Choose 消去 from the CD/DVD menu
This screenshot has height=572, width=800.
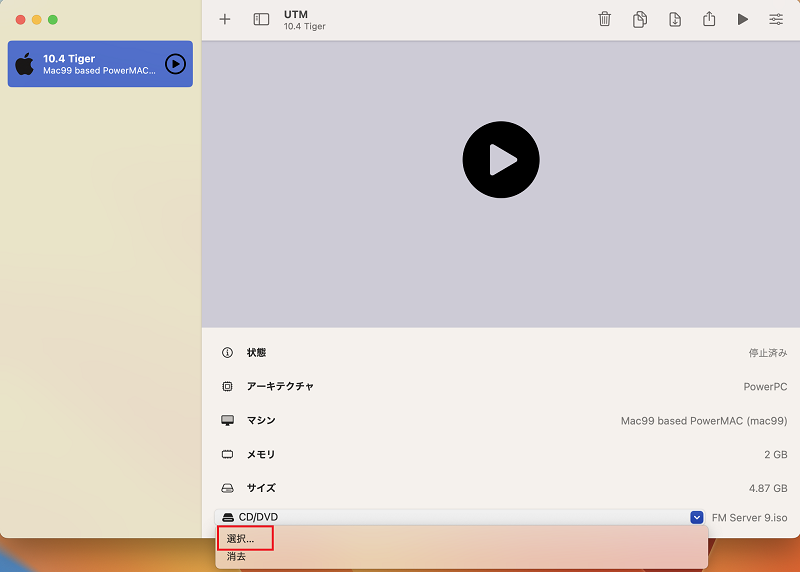coord(236,557)
